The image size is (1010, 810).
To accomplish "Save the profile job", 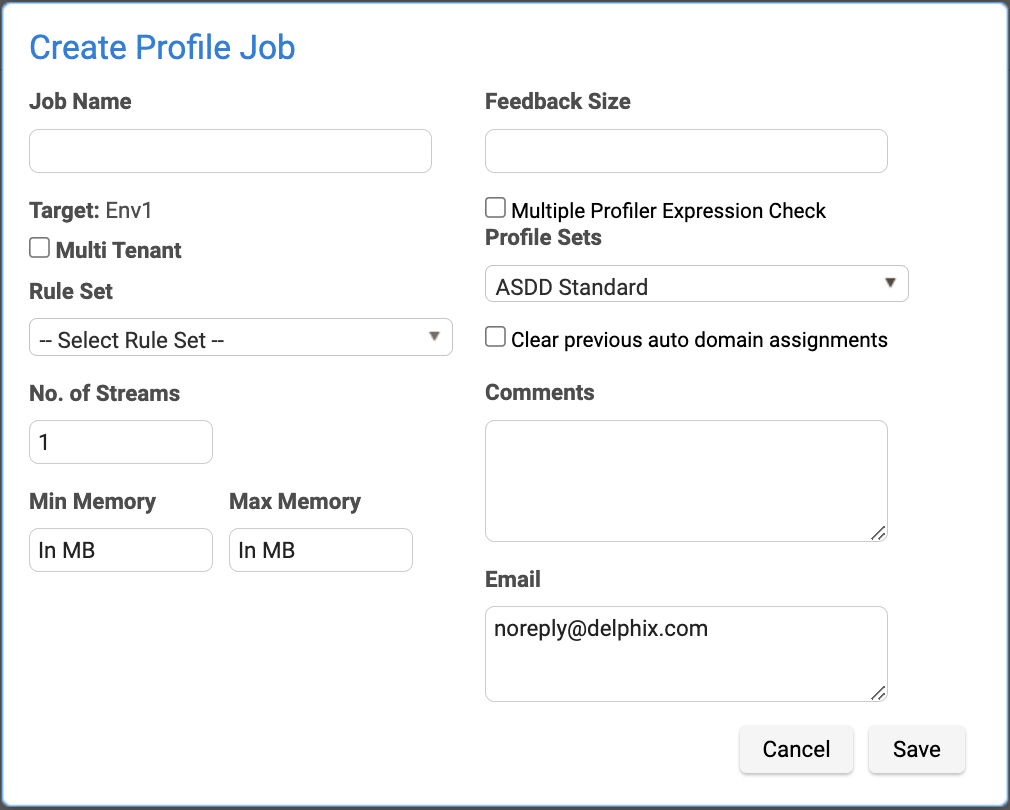I will [x=916, y=749].
